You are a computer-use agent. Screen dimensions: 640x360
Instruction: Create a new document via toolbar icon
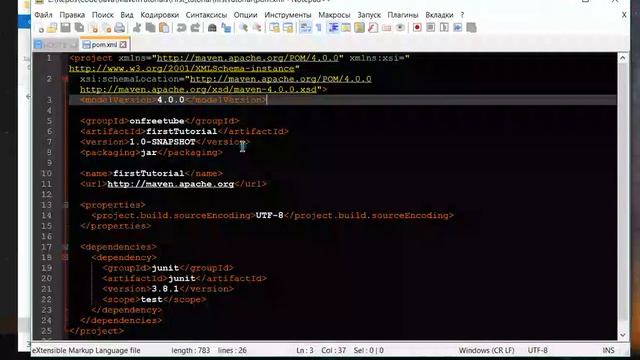40,28
